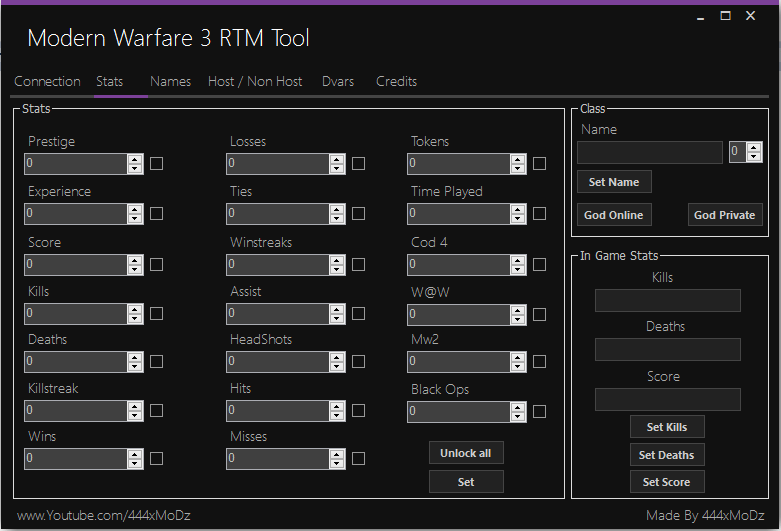Check the Winstreaks checkbox
This screenshot has height=531, width=781.
click(358, 265)
